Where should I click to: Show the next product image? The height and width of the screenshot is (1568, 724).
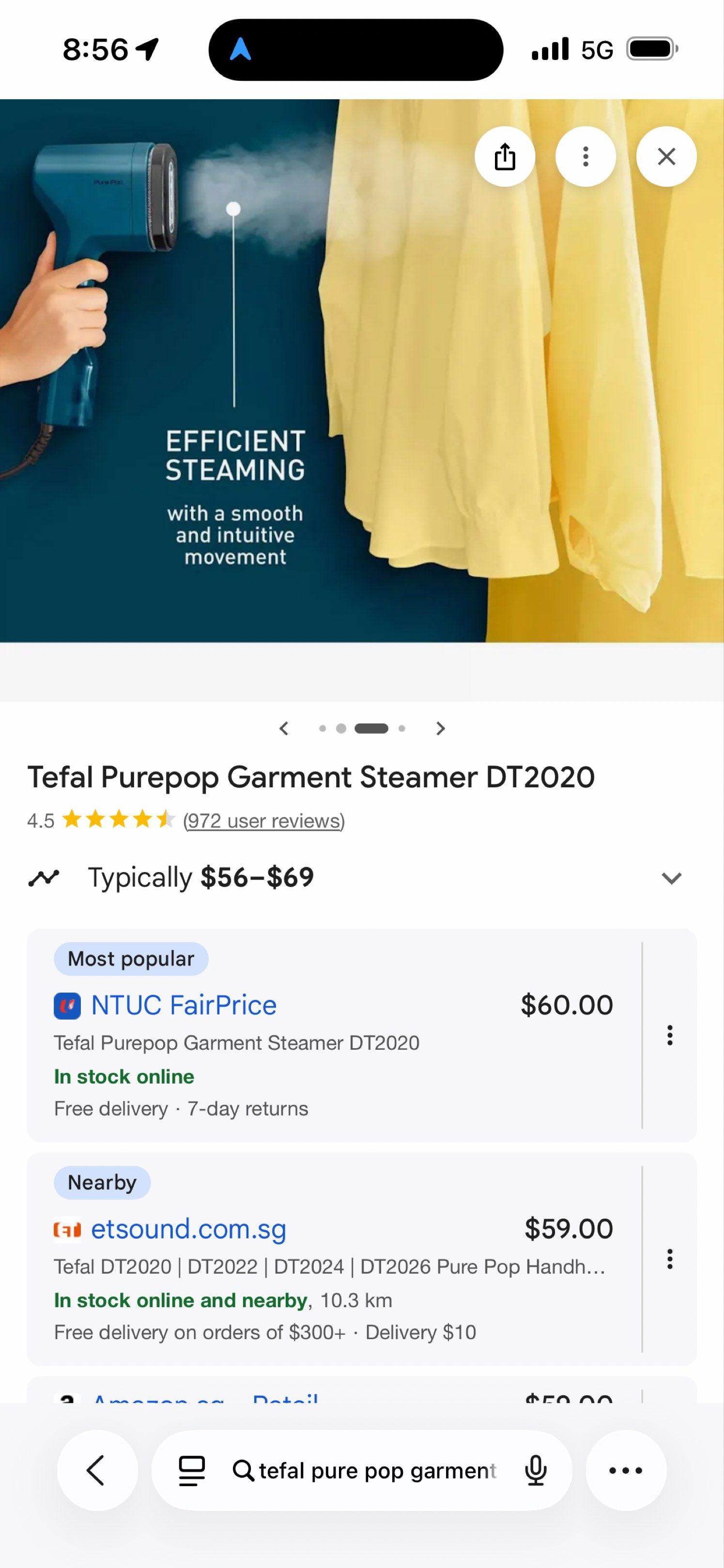click(x=440, y=728)
